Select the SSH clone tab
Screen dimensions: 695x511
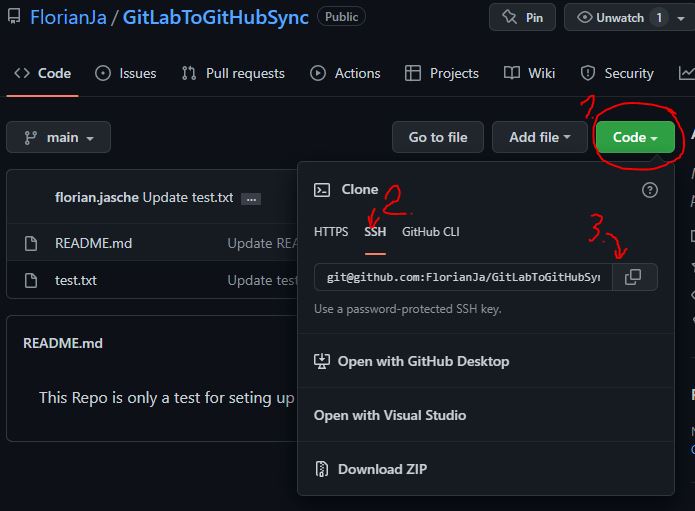point(375,232)
